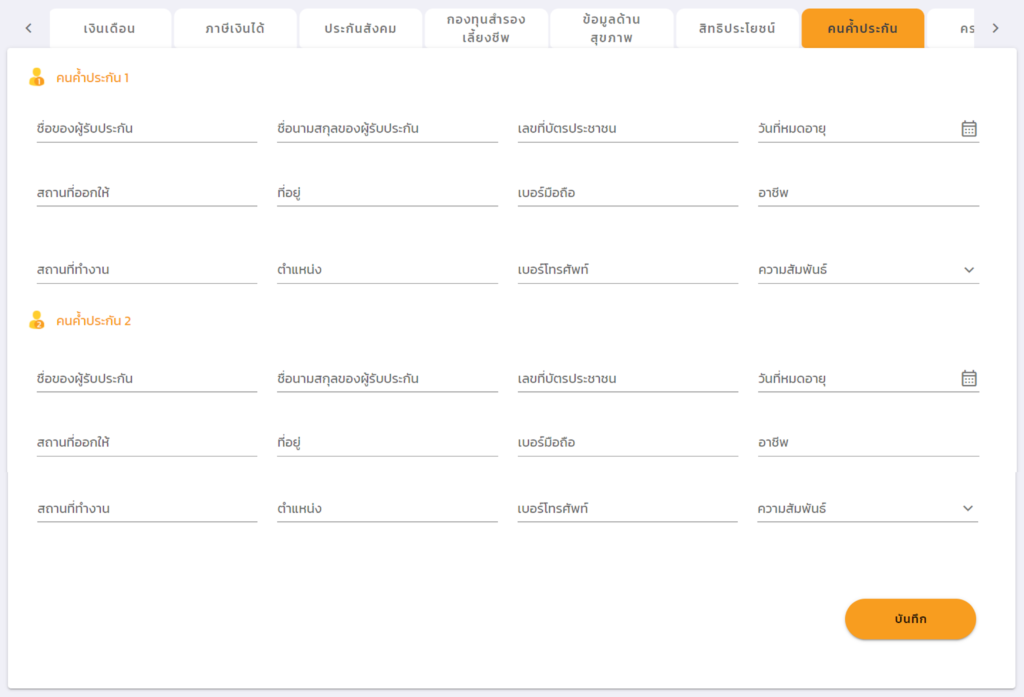Expand the ความสัมพันธ์ dropdown for guarantor 1
Viewport: 1024px width, 697px height.
968,270
